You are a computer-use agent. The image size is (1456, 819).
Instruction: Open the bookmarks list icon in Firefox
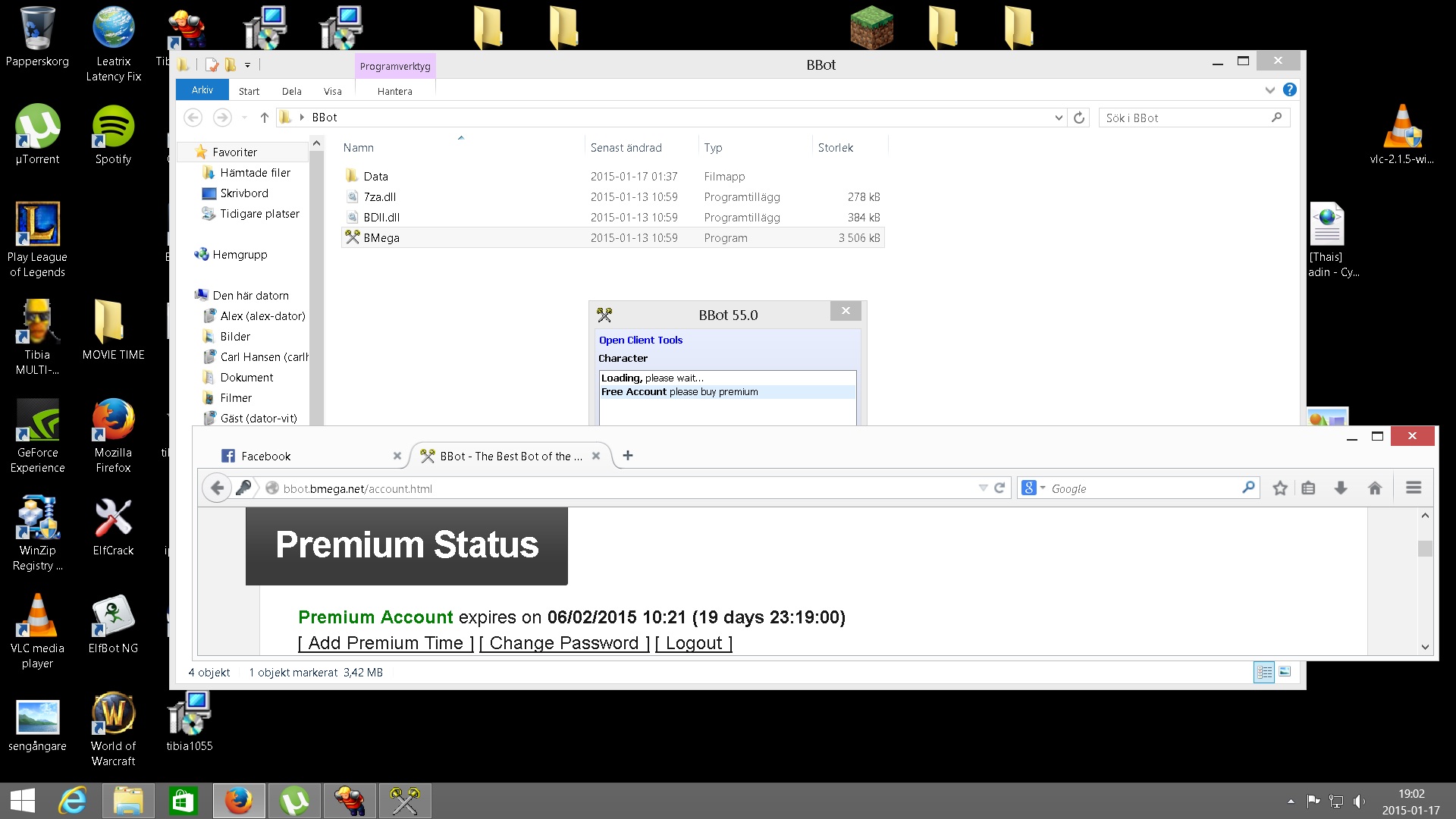click(x=1308, y=488)
